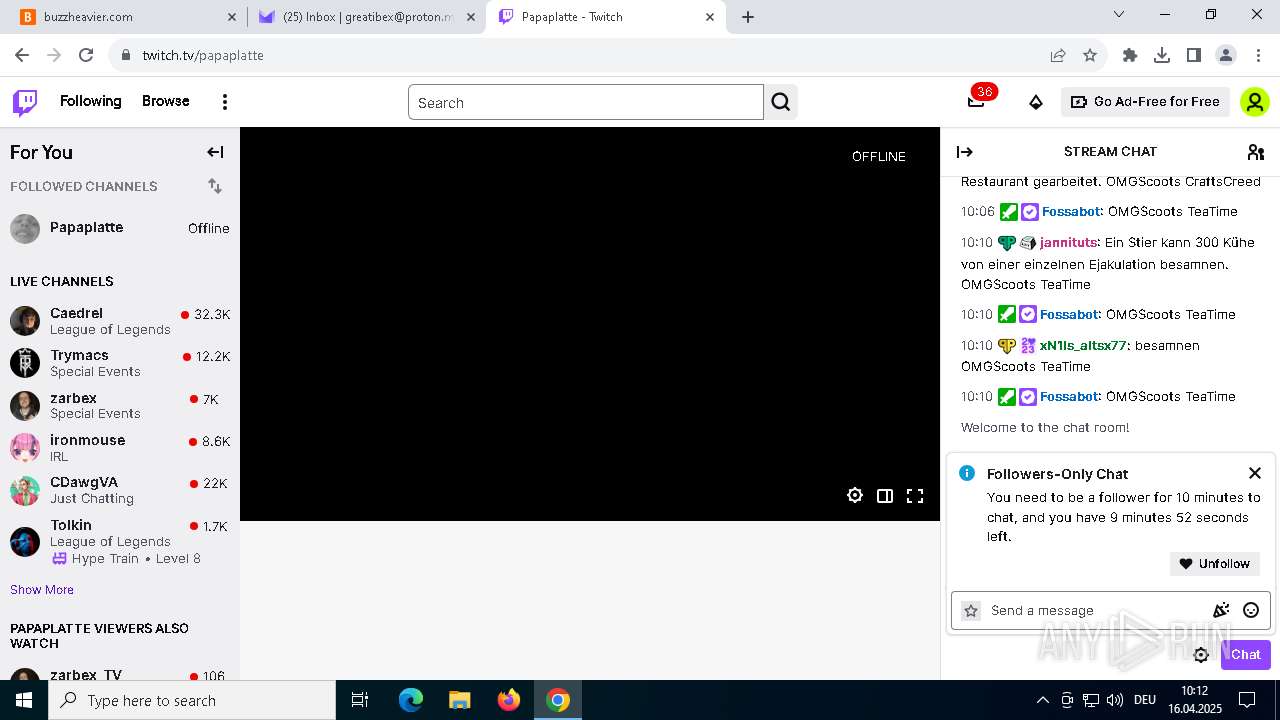Open the Windows notification center
This screenshot has width=1280, height=720.
(x=1247, y=700)
